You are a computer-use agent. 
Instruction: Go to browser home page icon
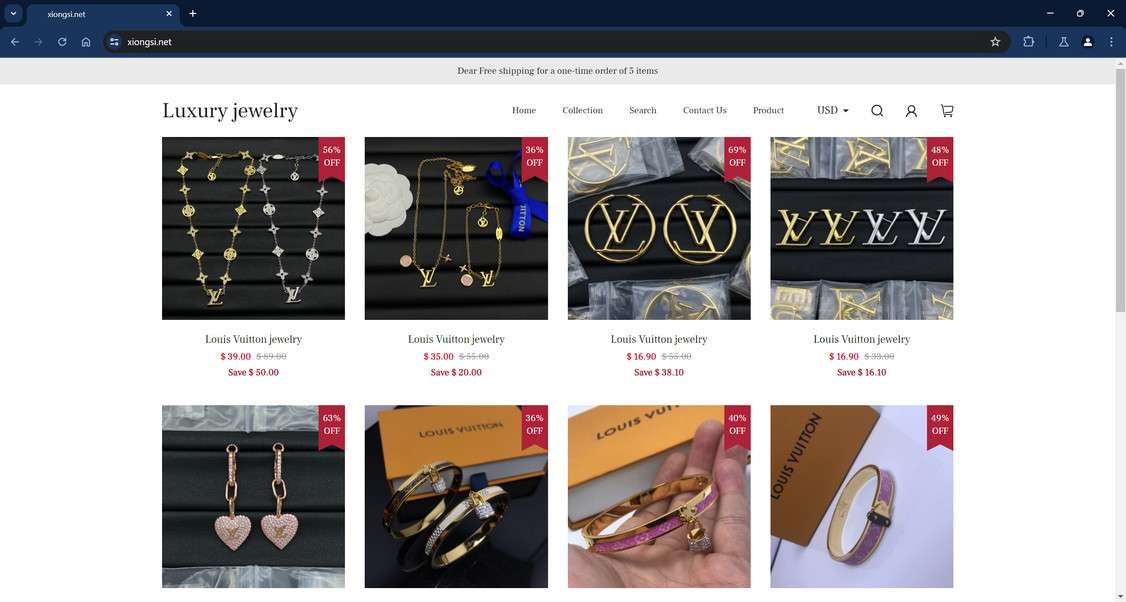tap(86, 42)
